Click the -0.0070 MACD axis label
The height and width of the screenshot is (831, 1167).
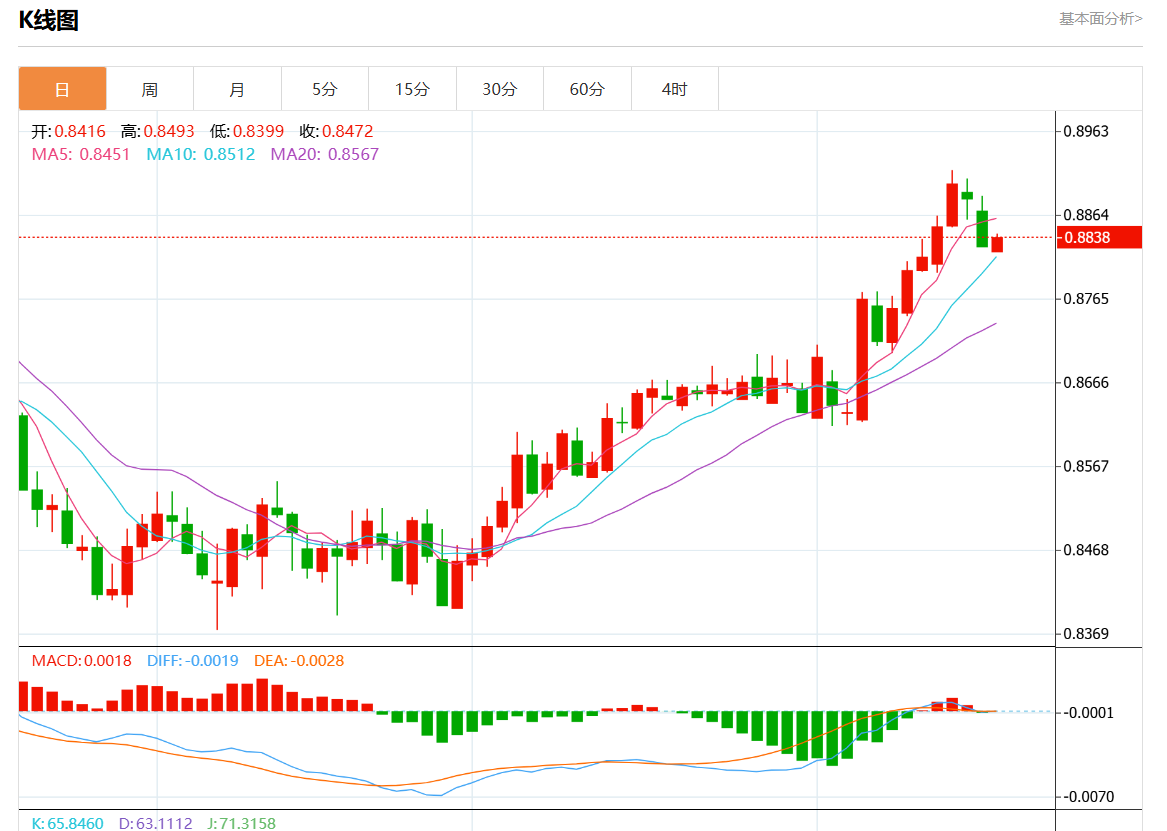coord(1089,797)
